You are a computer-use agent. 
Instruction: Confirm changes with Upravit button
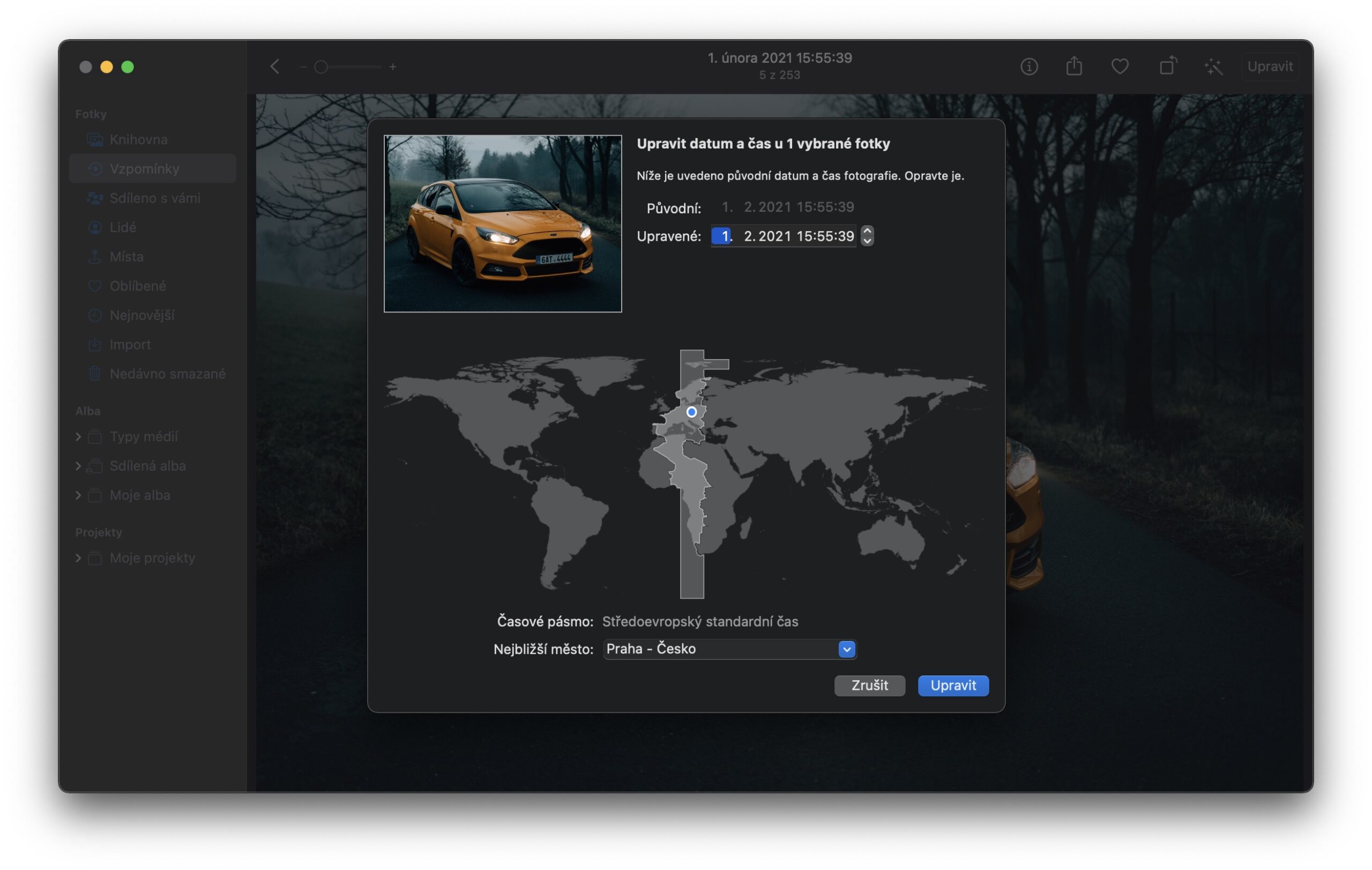point(953,686)
